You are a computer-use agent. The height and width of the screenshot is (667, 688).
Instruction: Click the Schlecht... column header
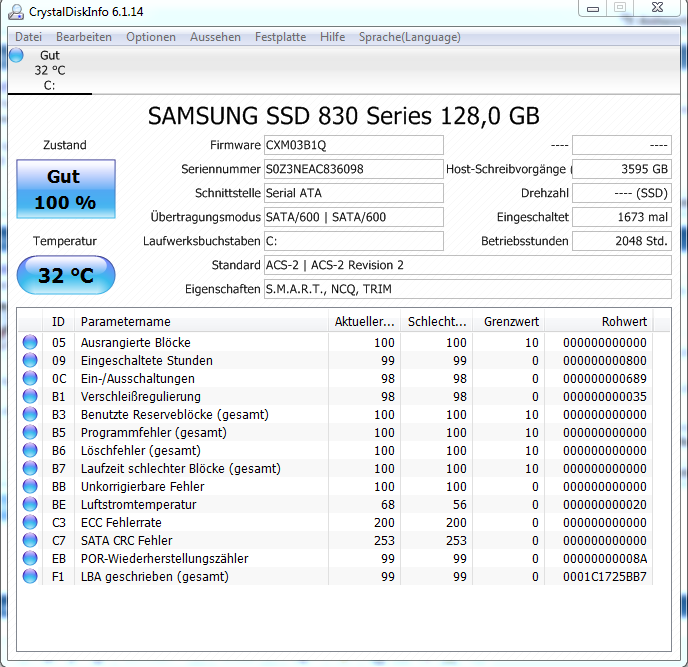pos(437,322)
